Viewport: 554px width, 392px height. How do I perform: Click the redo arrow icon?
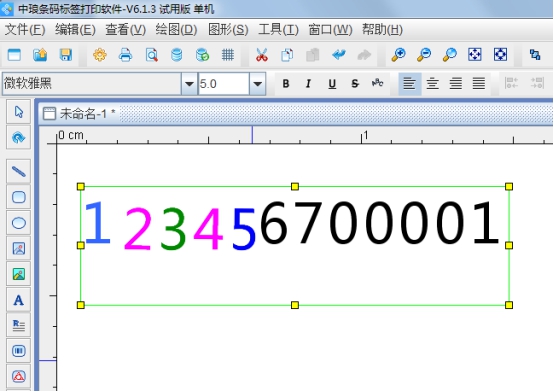point(364,55)
